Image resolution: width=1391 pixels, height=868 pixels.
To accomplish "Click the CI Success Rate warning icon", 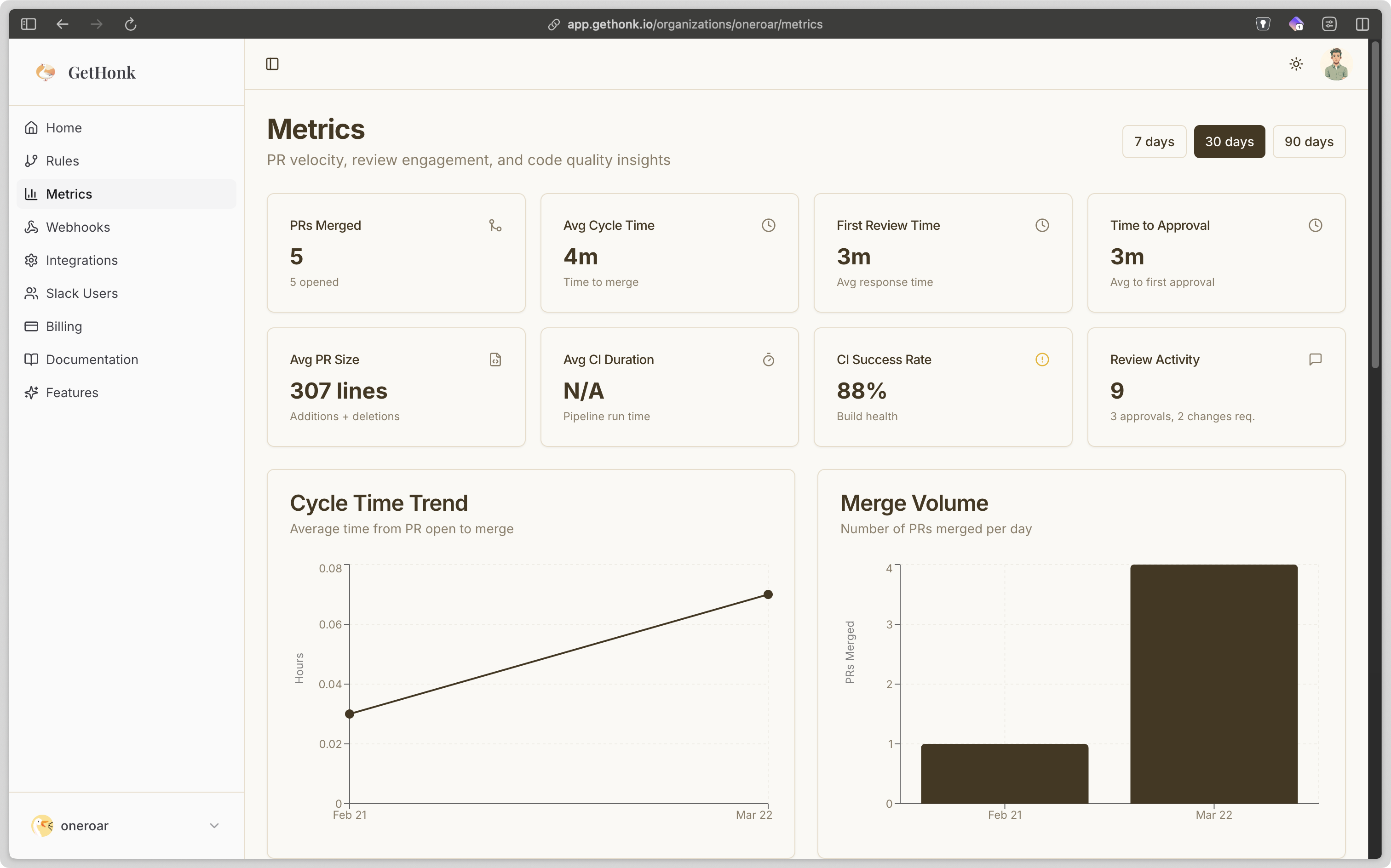I will (1042, 360).
